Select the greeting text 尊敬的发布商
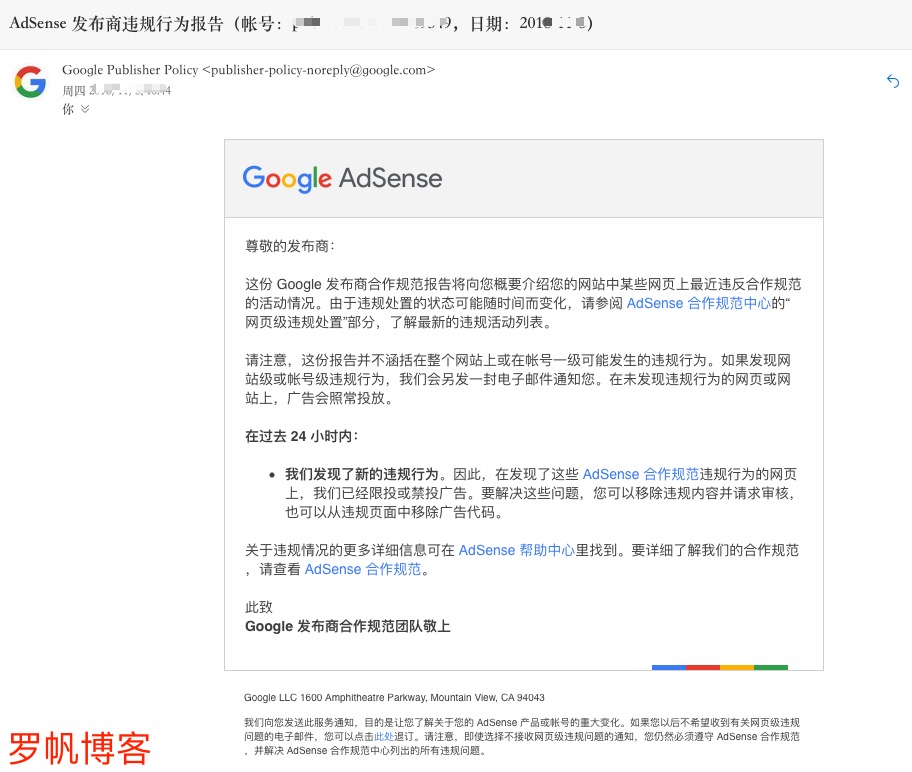 point(287,246)
